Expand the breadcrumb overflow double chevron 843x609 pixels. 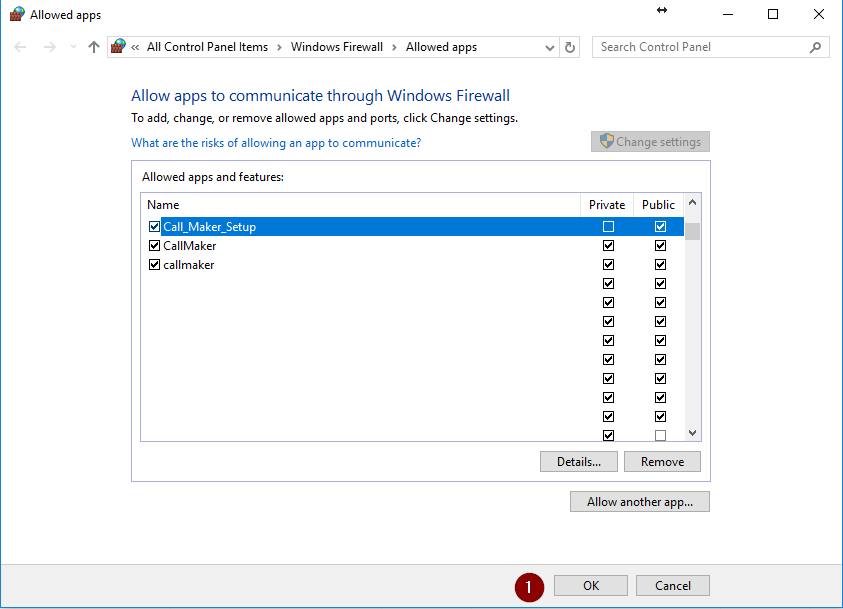pos(135,48)
